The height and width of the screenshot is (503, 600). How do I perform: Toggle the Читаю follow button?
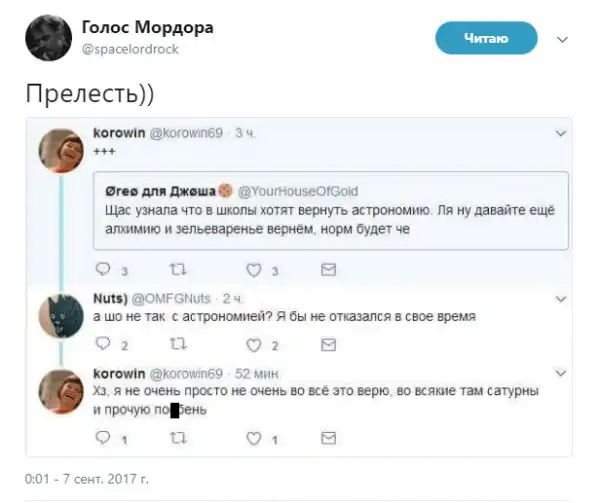(x=487, y=38)
